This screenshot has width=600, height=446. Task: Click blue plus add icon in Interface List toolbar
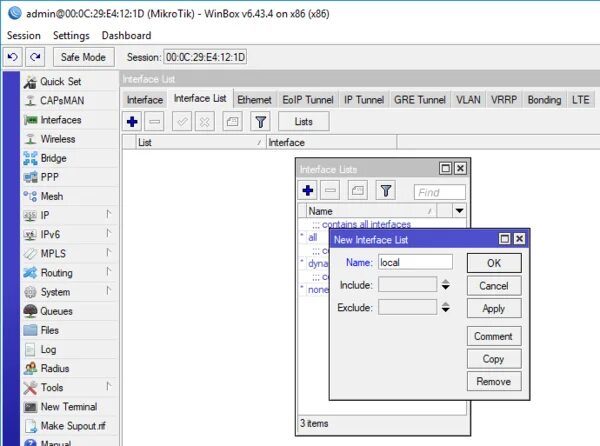(x=132, y=122)
